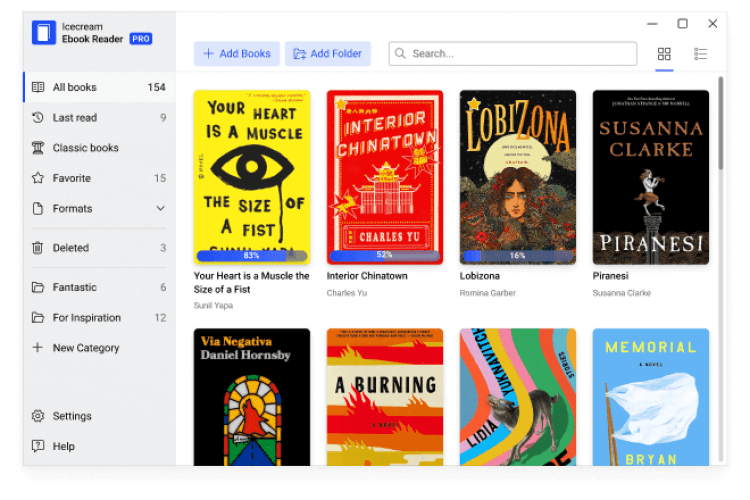Create a New Category
The width and height of the screenshot is (750, 500).
point(99,347)
